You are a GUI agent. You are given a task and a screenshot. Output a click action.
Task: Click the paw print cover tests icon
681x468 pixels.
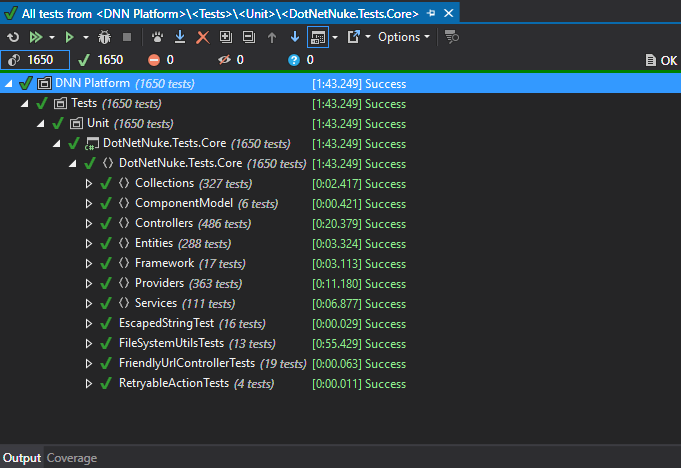click(x=157, y=37)
